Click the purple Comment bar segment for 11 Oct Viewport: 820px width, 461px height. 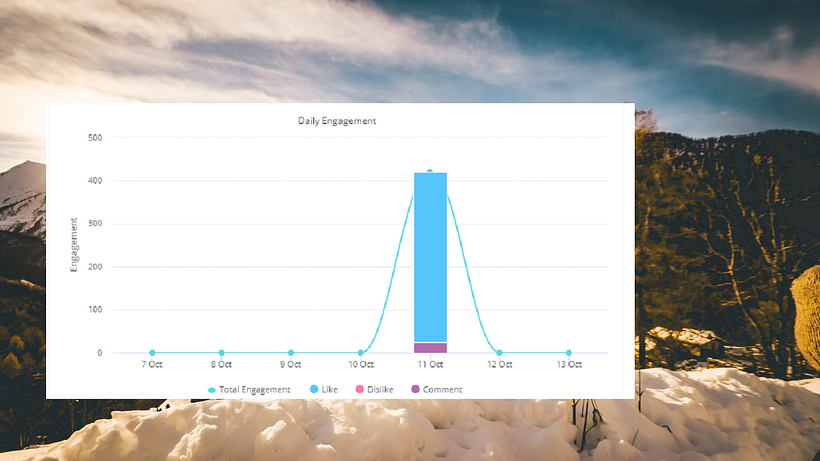430,348
